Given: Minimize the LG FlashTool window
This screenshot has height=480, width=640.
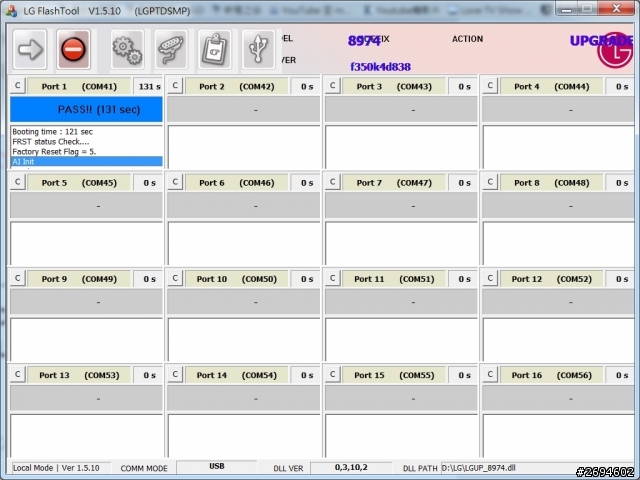Looking at the screenshot, I should [566, 9].
